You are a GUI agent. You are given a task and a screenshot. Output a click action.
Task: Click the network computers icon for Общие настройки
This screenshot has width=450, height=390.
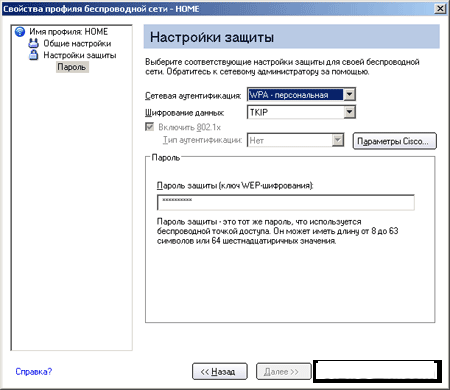pos(33,43)
